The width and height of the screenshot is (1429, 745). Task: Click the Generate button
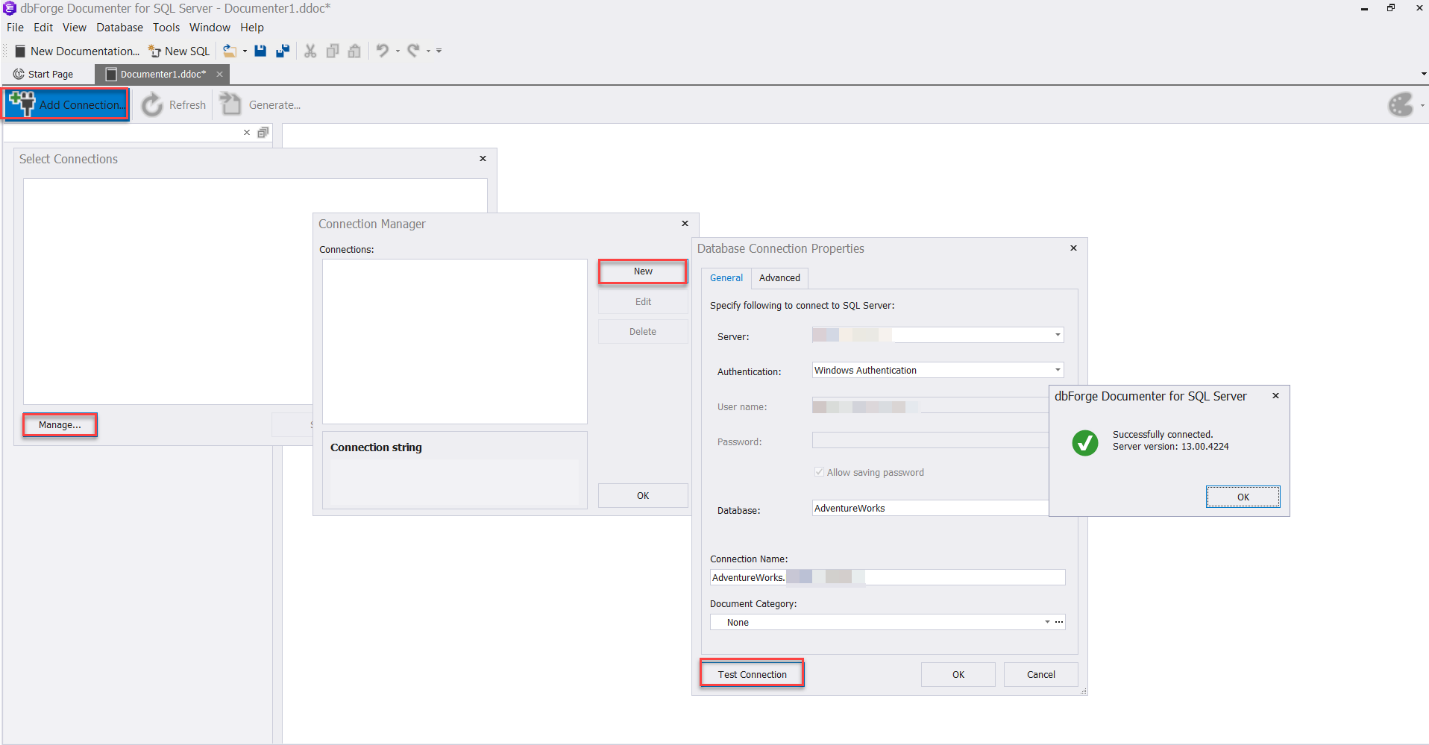[x=261, y=105]
